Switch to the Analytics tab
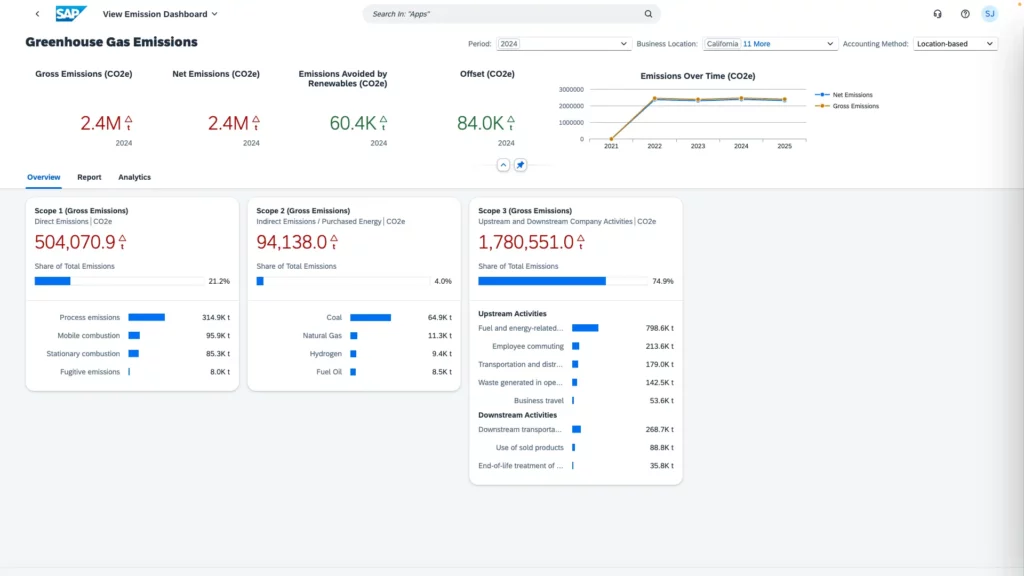Image resolution: width=1024 pixels, height=576 pixels. 134,177
